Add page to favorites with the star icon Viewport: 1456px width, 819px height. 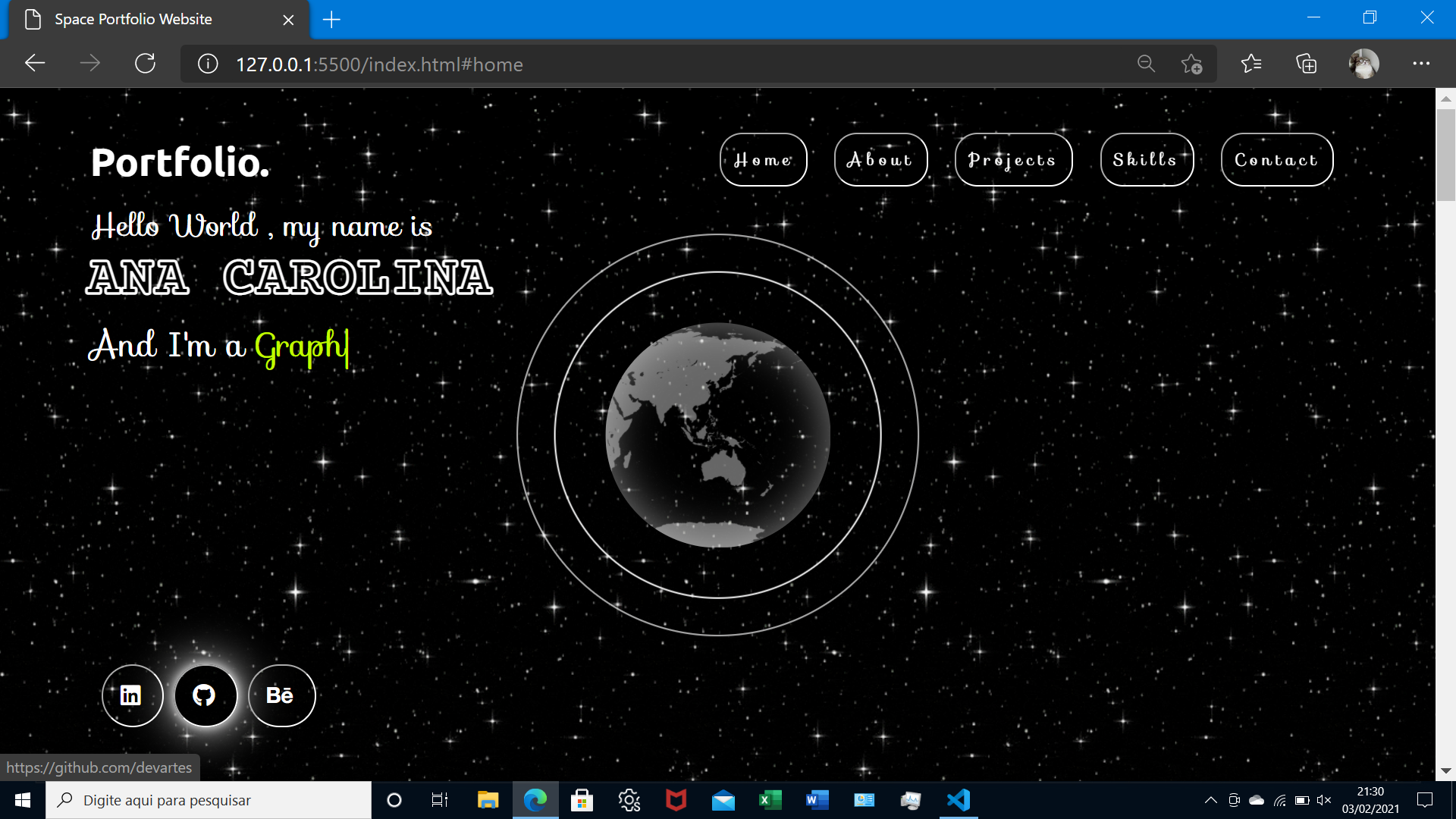pyautogui.click(x=1191, y=64)
